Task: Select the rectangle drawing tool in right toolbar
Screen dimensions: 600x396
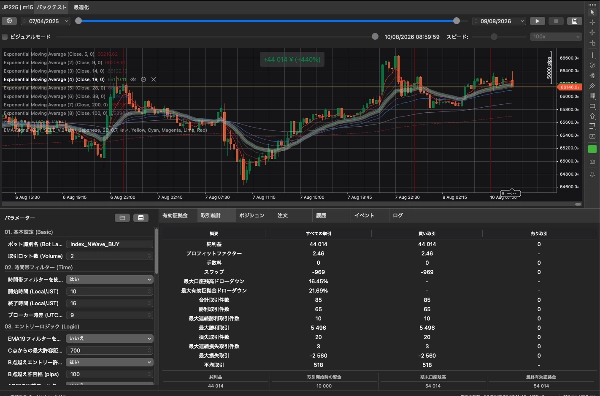Action: tap(592, 106)
